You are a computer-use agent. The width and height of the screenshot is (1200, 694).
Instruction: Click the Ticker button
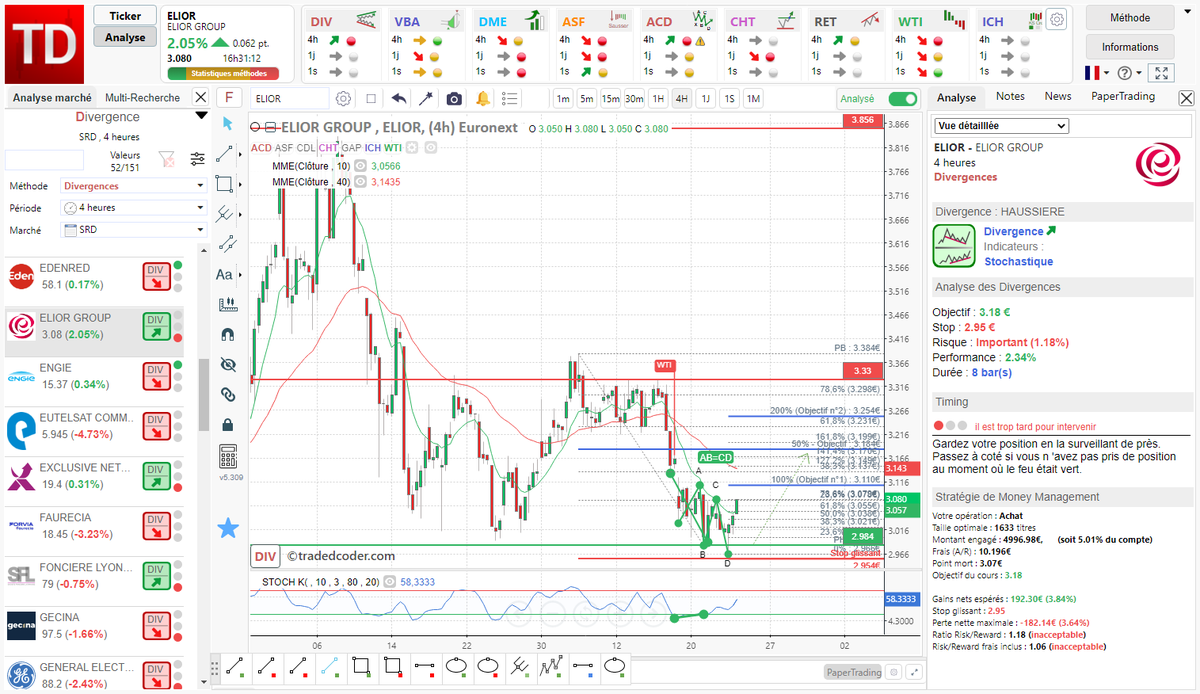(125, 16)
